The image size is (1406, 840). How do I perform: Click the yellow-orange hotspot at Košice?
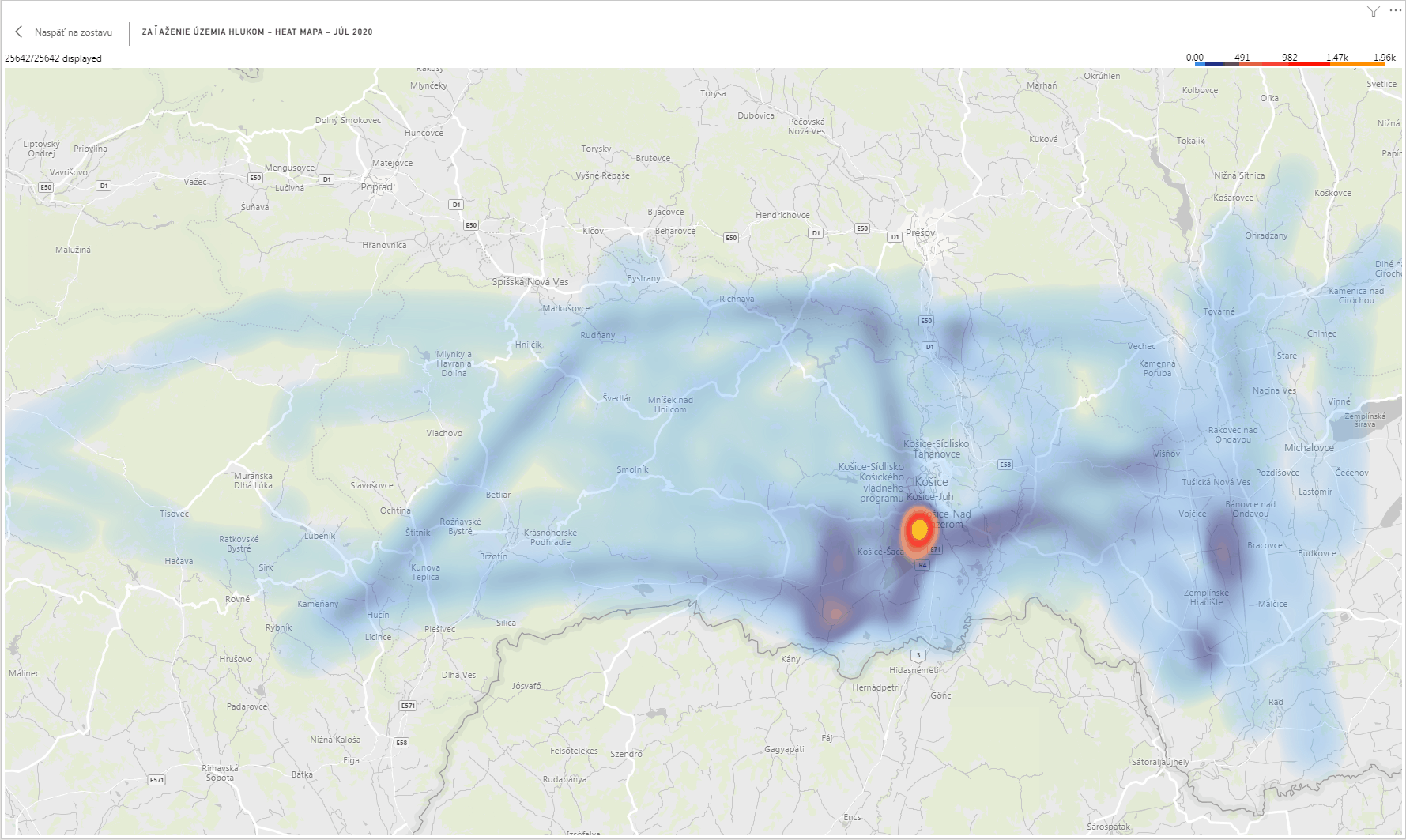[x=919, y=530]
